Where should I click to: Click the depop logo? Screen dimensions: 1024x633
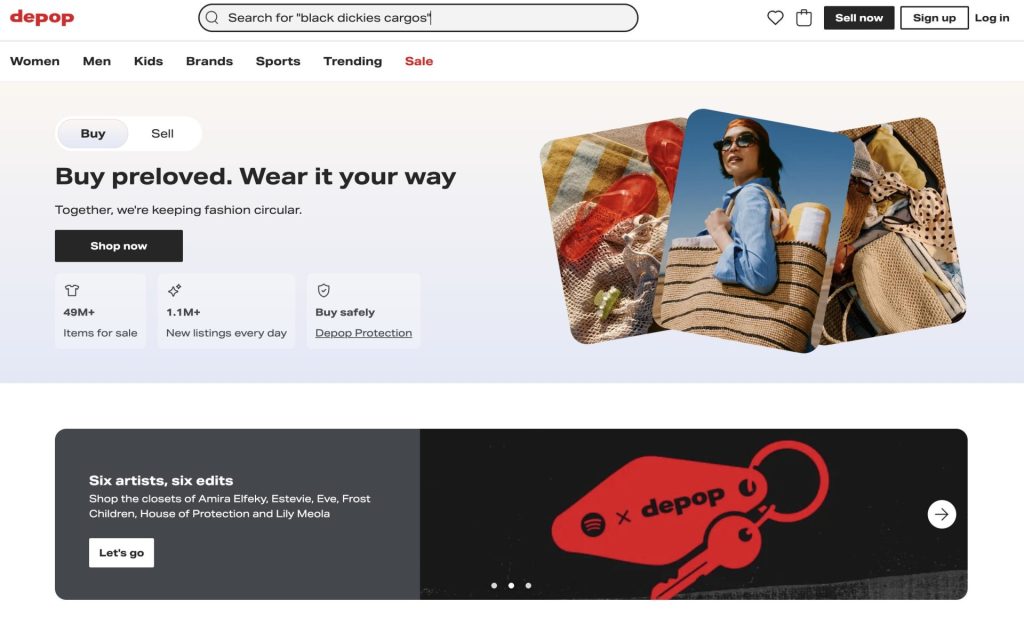pyautogui.click(x=42, y=18)
